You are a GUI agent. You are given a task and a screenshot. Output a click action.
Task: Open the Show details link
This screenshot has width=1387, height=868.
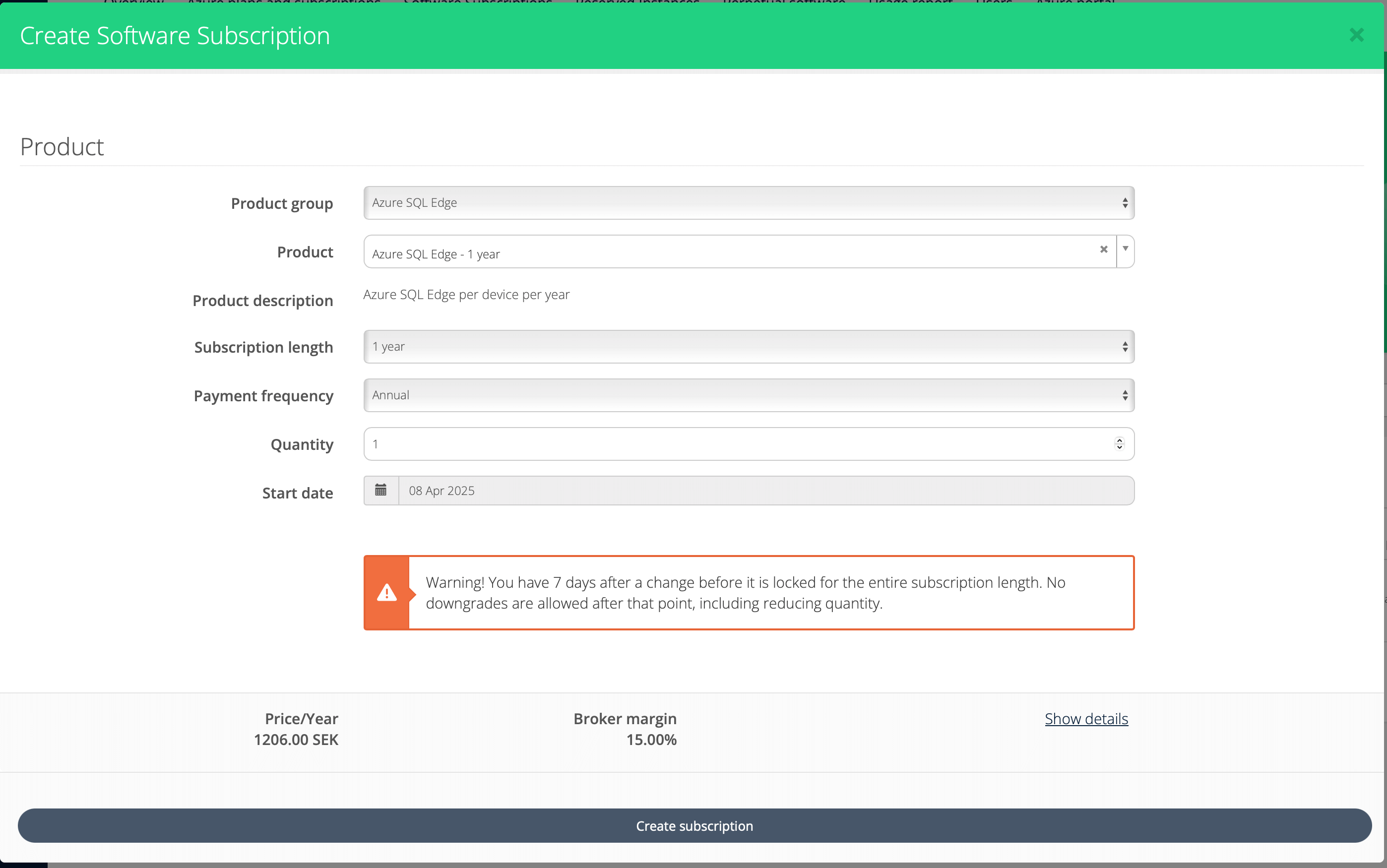(1086, 719)
